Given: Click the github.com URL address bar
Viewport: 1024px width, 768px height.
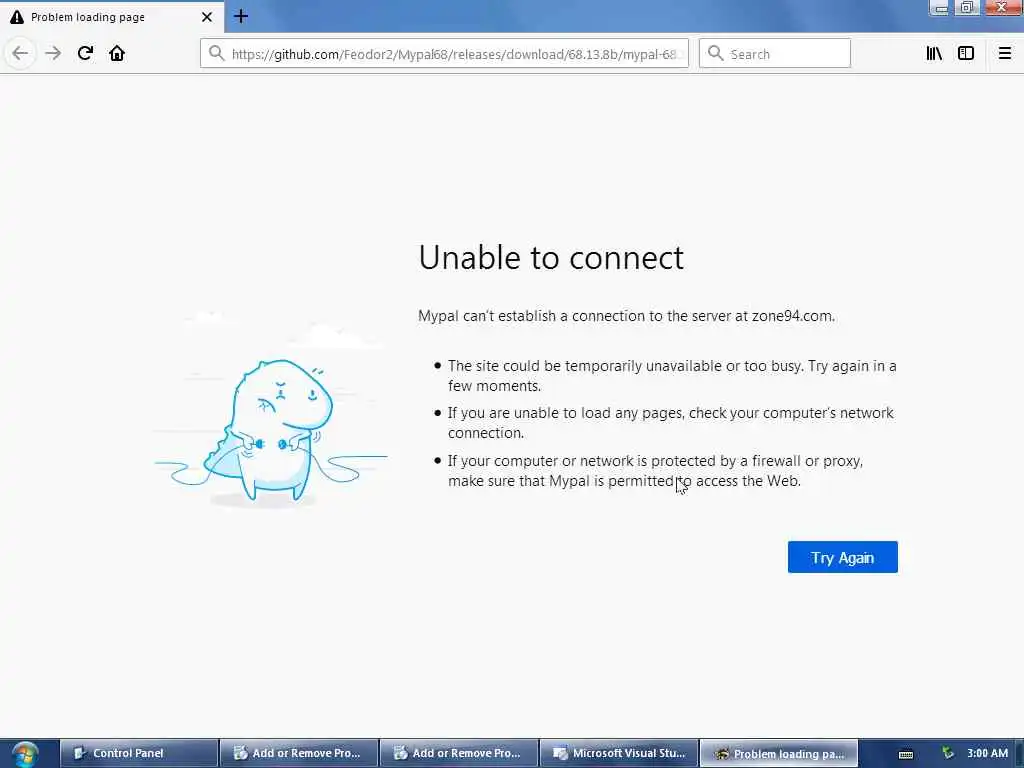Looking at the screenshot, I should (444, 54).
